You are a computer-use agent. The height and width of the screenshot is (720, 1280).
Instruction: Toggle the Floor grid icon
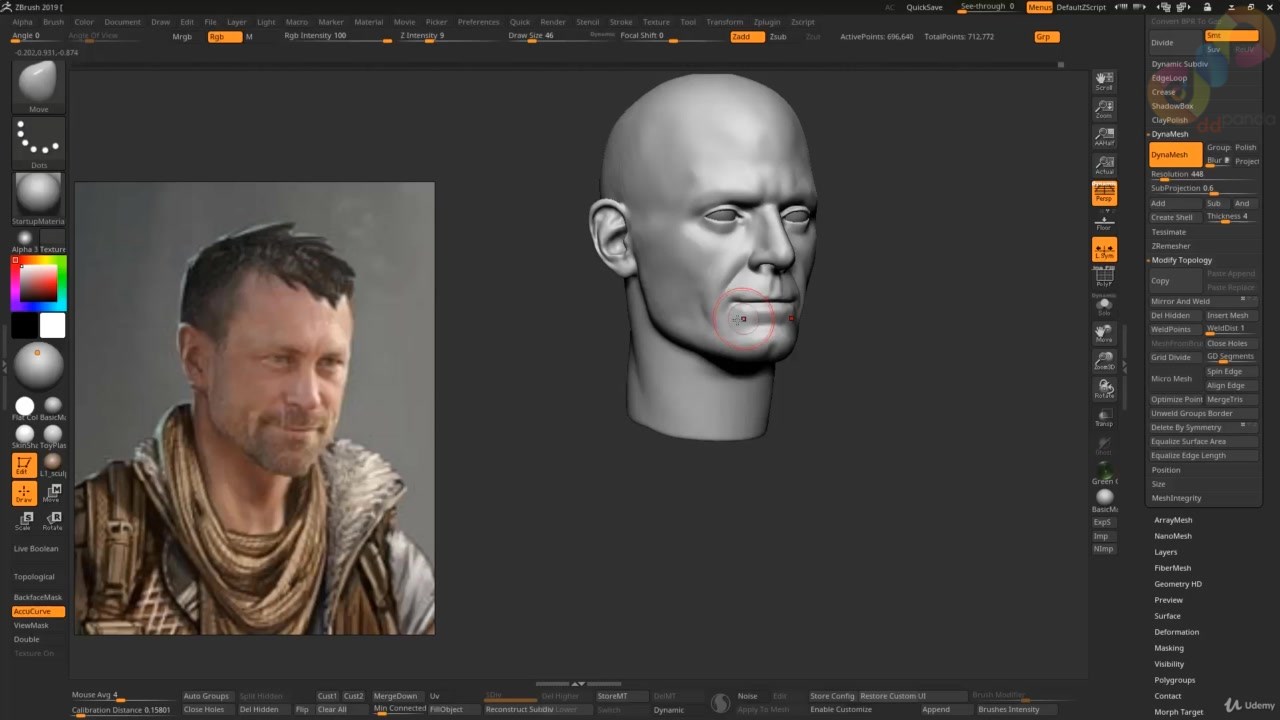tap(1104, 222)
